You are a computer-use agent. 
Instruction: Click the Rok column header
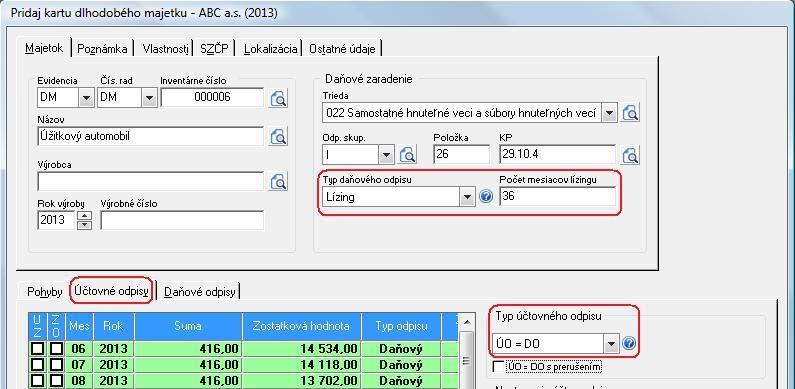(113, 326)
